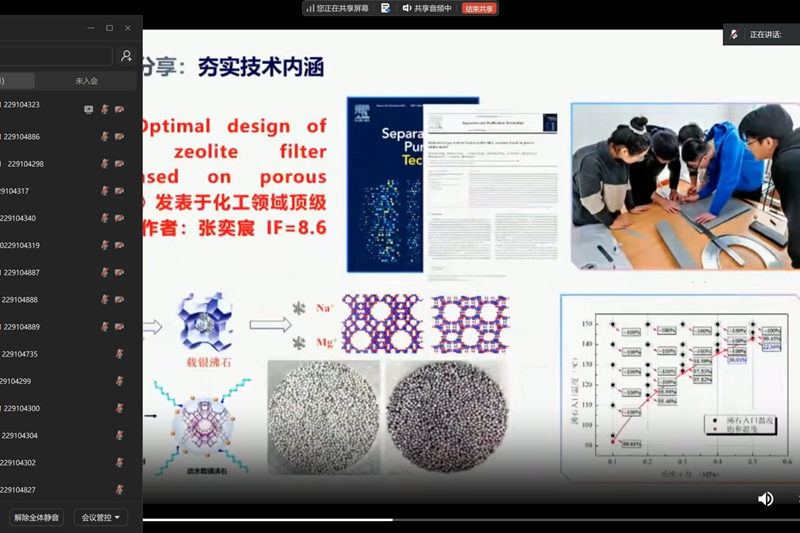Click the participant search input field
This screenshot has width=800, height=533.
pyautogui.click(x=55, y=56)
